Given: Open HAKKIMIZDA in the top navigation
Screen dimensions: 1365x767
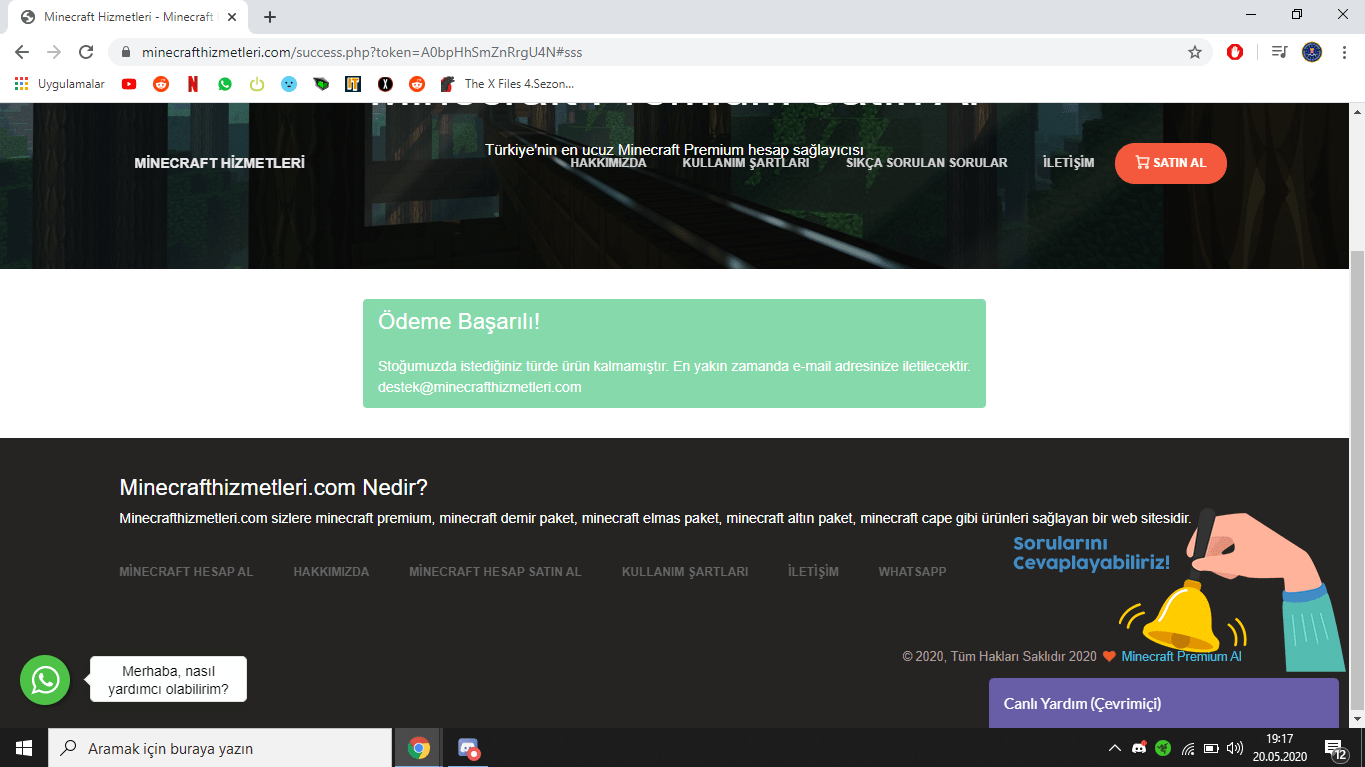Looking at the screenshot, I should (x=608, y=163).
